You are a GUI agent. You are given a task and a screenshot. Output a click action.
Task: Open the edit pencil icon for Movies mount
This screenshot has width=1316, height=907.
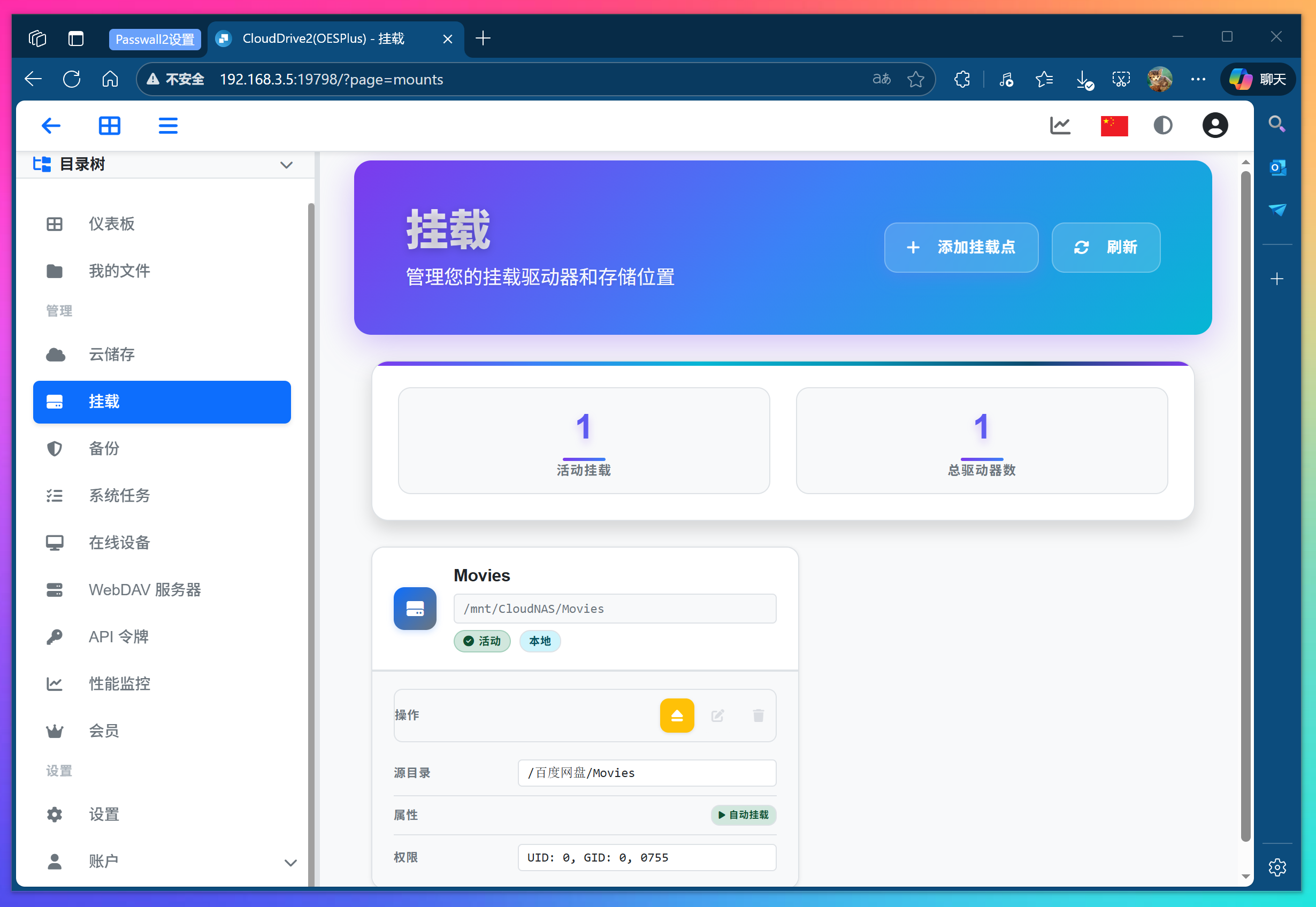(x=717, y=716)
